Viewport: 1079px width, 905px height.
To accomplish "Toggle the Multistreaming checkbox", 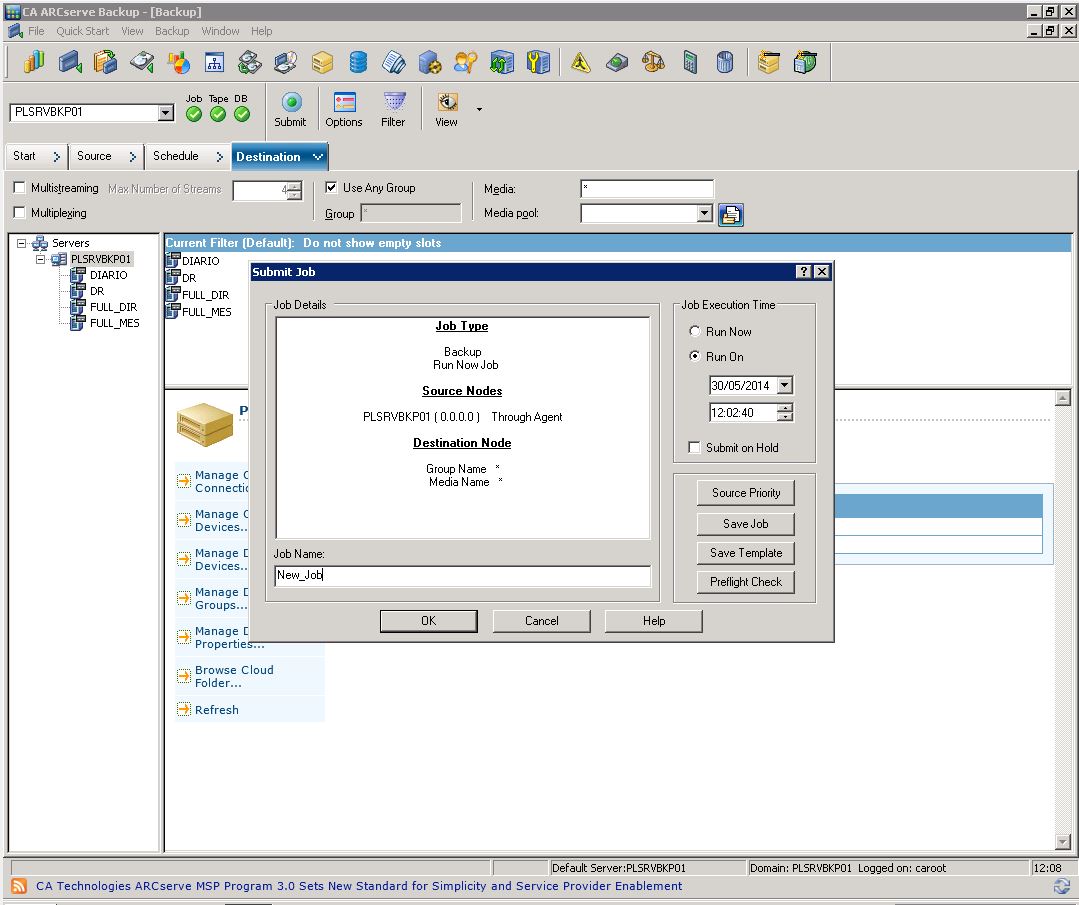I will click(19, 188).
